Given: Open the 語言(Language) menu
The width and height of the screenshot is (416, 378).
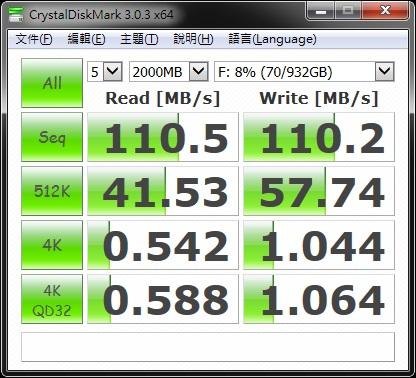Looking at the screenshot, I should (x=272, y=39).
